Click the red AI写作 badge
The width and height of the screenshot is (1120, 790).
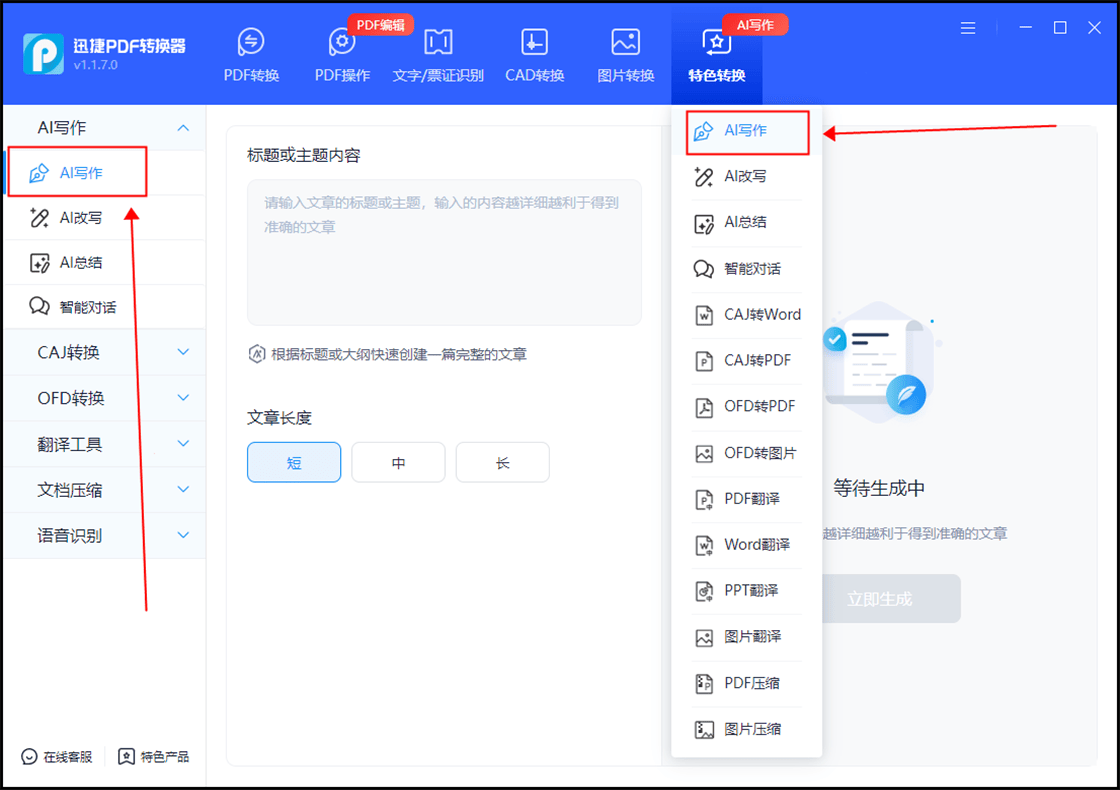(755, 25)
